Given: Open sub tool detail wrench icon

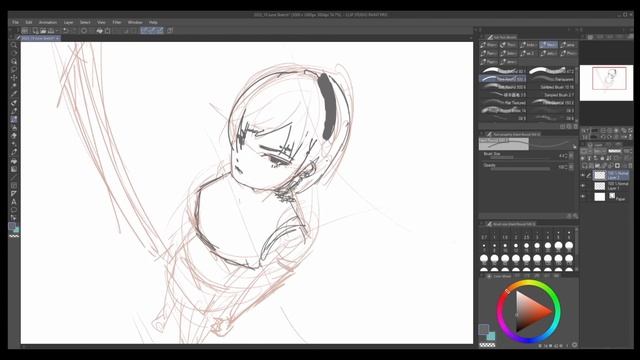Looking at the screenshot, I should tap(575, 216).
